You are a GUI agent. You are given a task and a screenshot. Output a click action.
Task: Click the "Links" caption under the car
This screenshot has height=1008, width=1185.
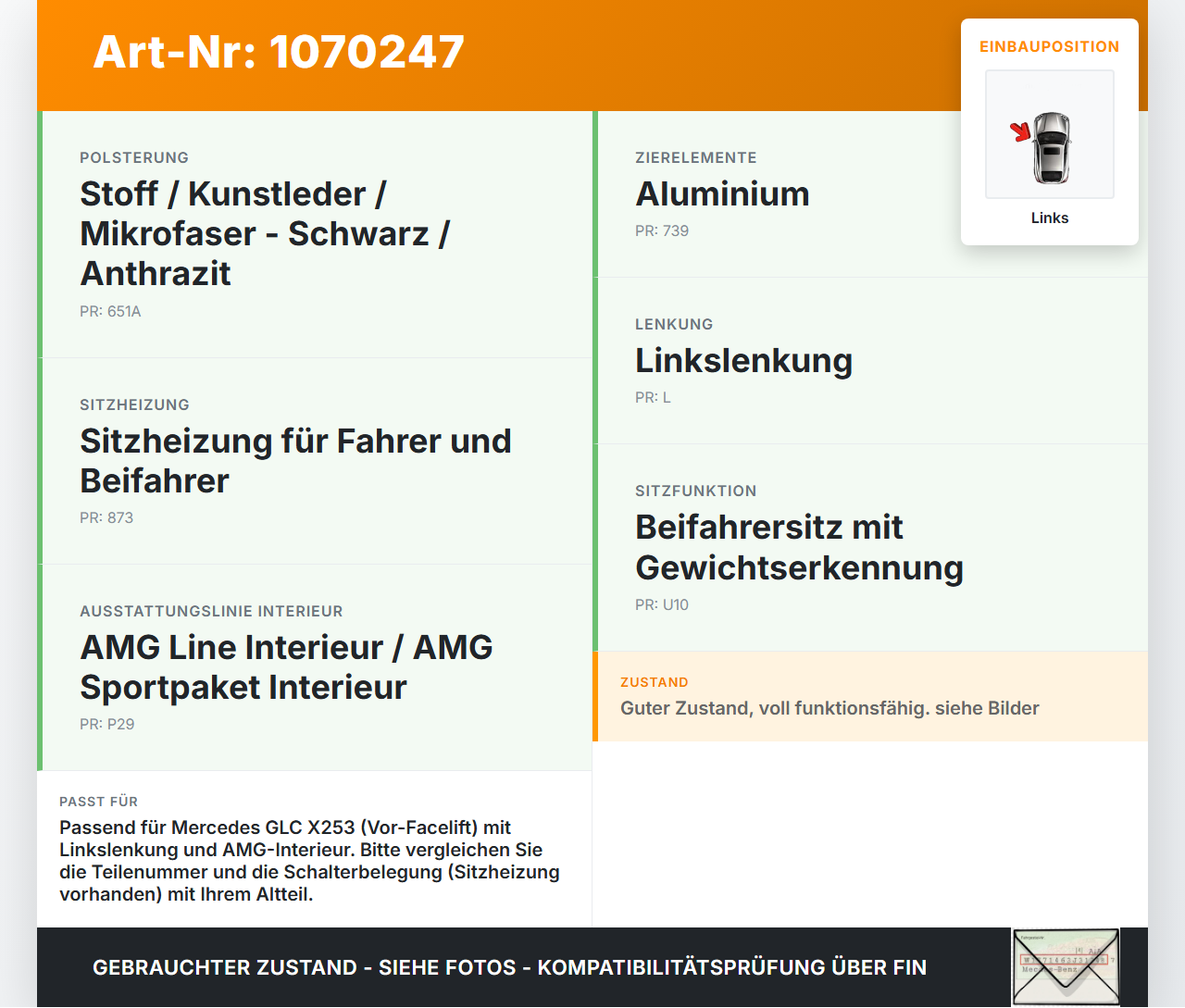click(1050, 218)
